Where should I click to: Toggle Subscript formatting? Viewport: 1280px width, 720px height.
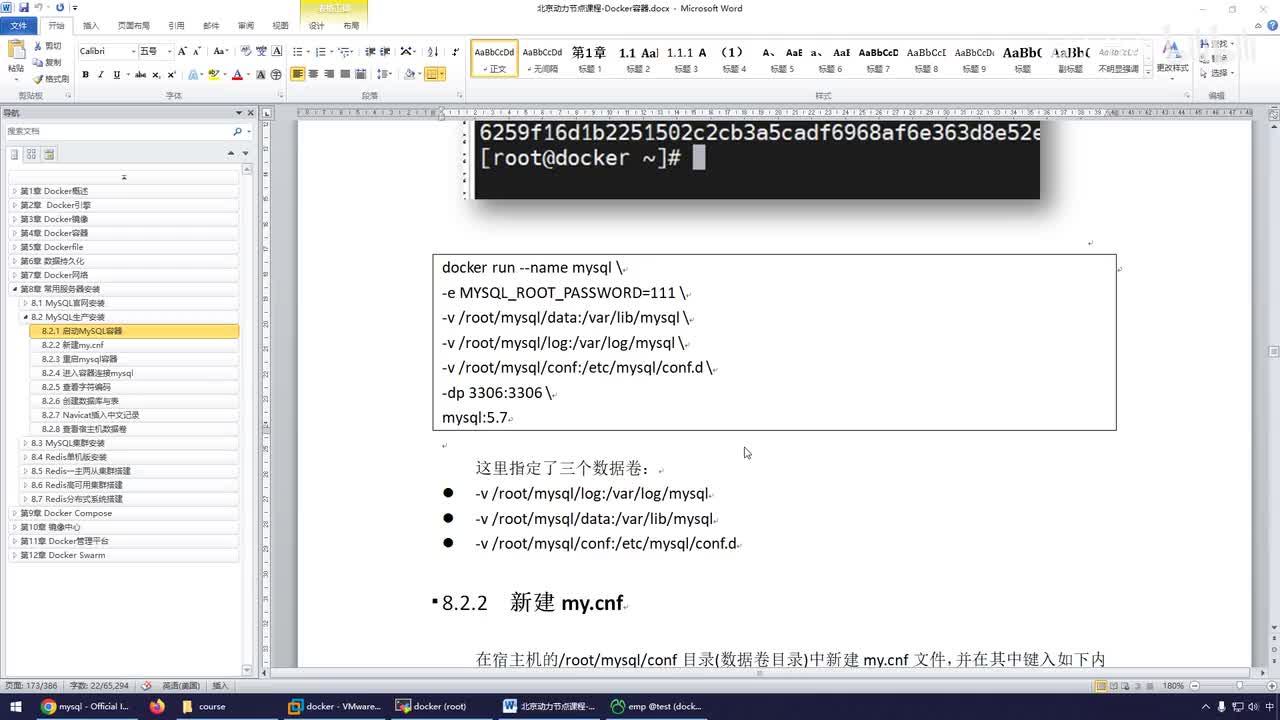(x=157, y=74)
